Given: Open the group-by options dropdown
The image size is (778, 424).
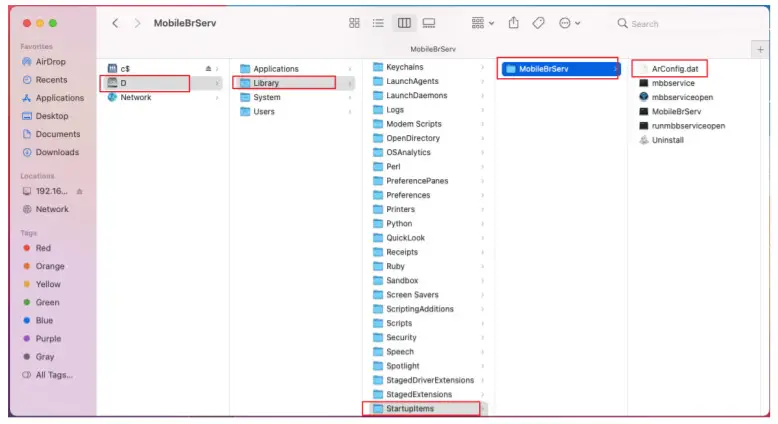Looking at the screenshot, I should point(483,23).
